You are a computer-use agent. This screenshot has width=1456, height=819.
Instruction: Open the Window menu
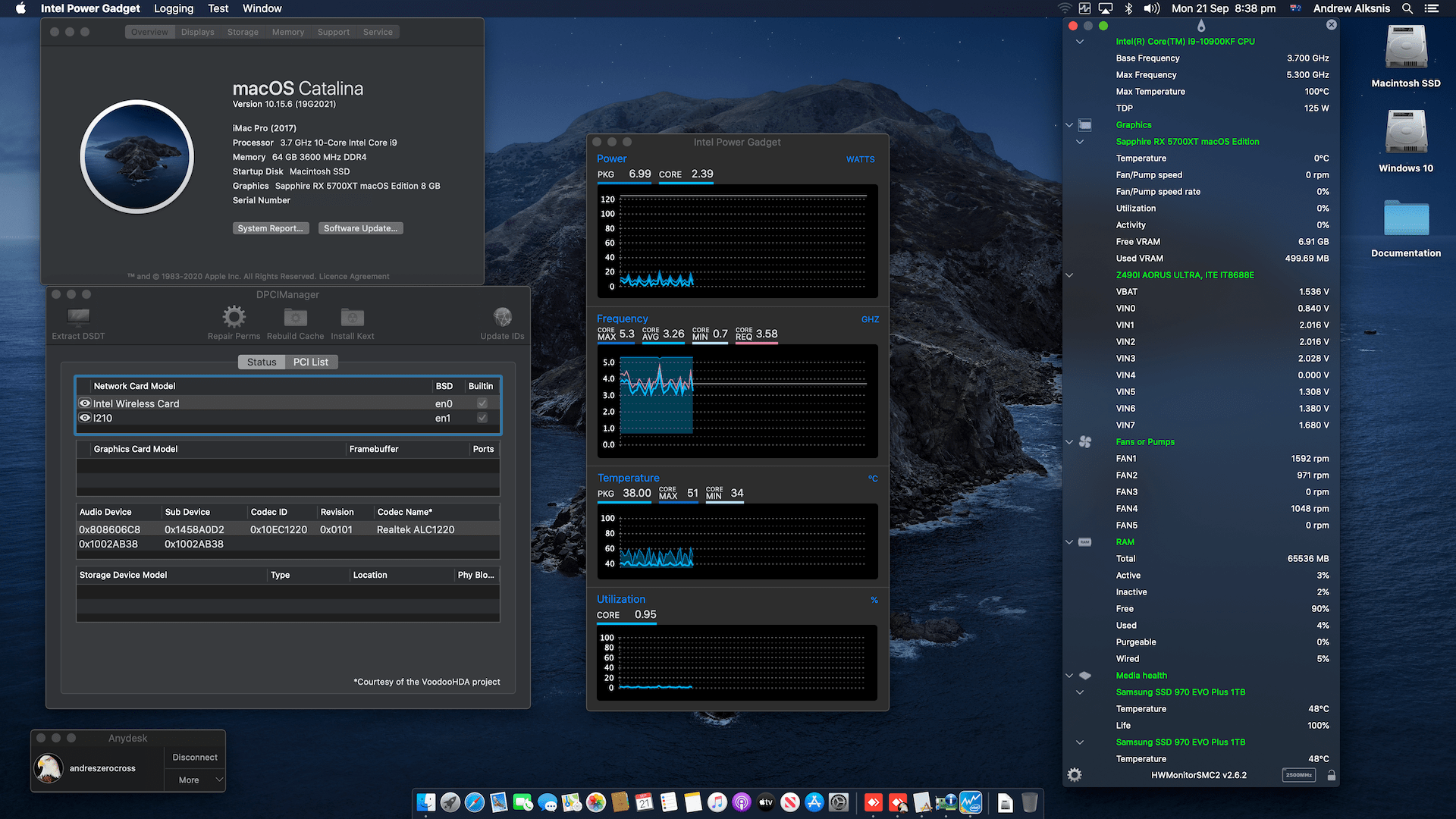[262, 8]
